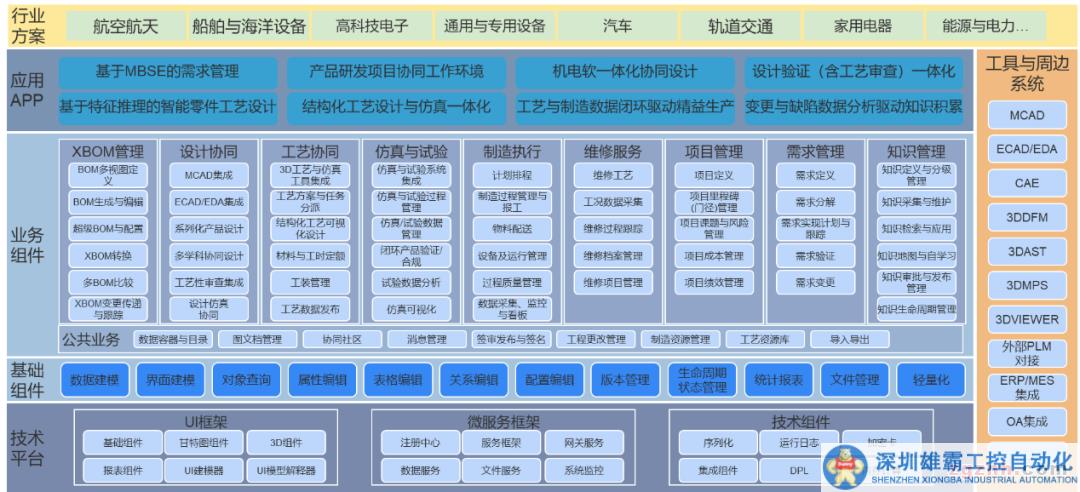Select MCAD集成 under 设计协同
1080x492 pixels.
[208, 174]
